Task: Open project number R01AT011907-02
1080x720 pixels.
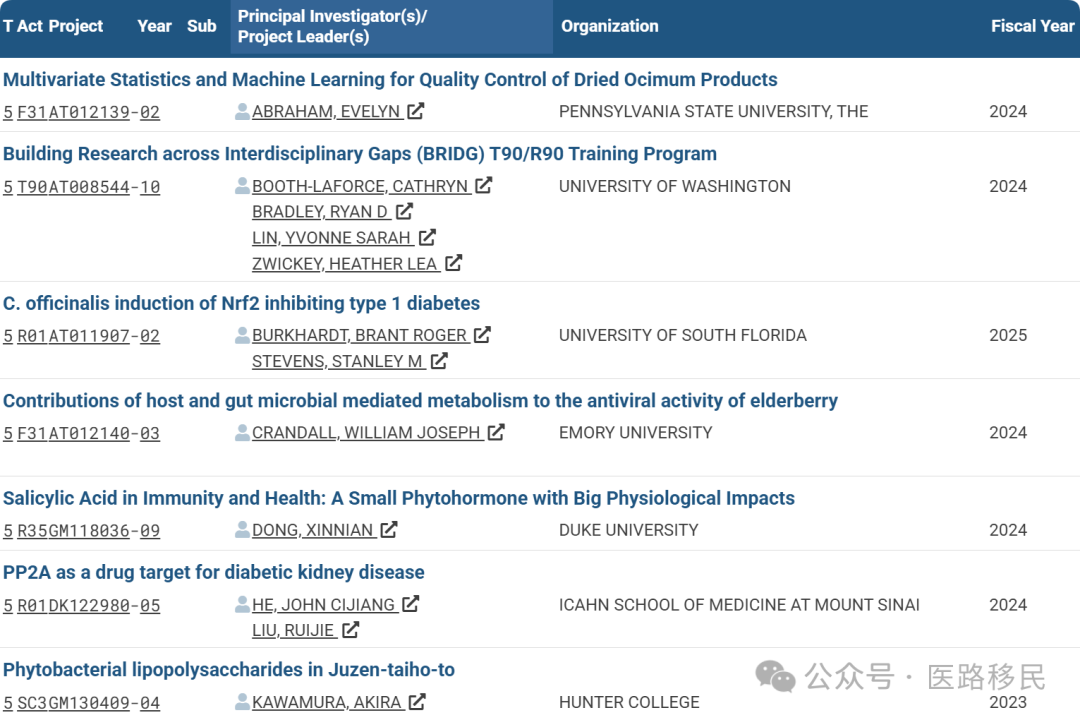Action: [x=88, y=336]
